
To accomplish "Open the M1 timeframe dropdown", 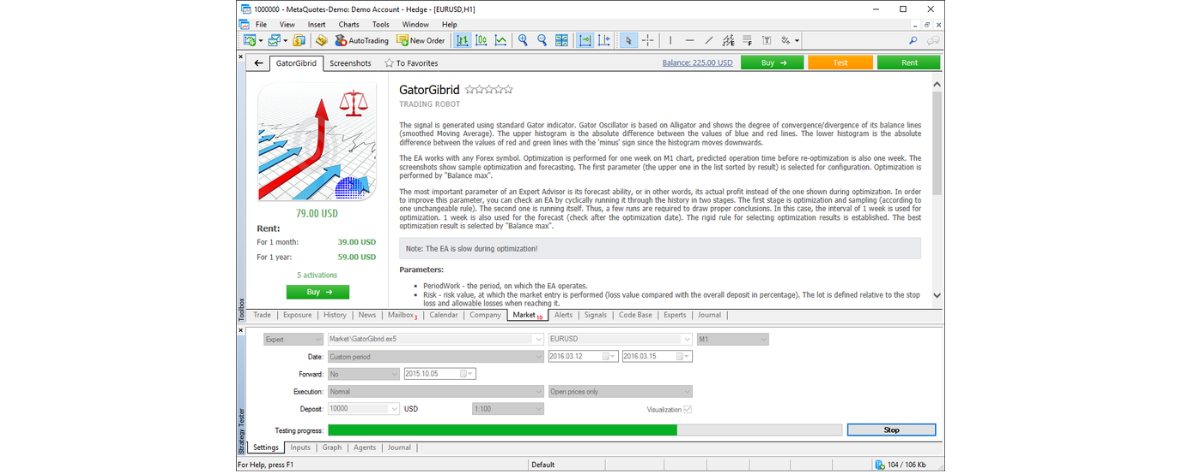I will pos(733,339).
